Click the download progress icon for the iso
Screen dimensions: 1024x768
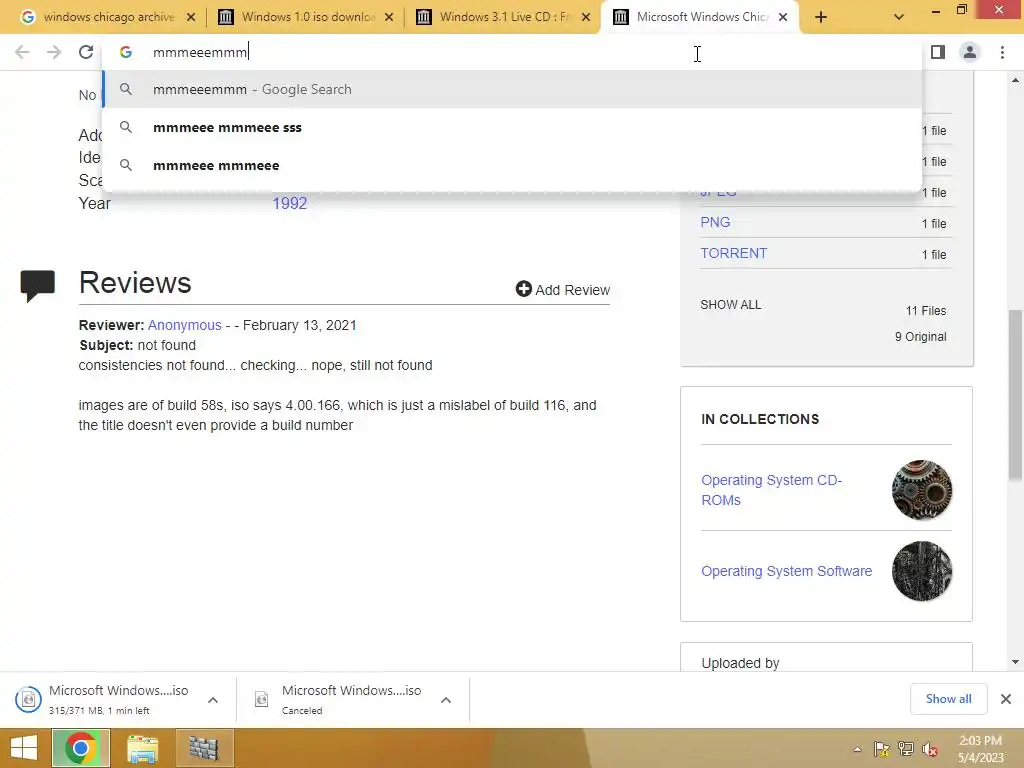[x=28, y=699]
